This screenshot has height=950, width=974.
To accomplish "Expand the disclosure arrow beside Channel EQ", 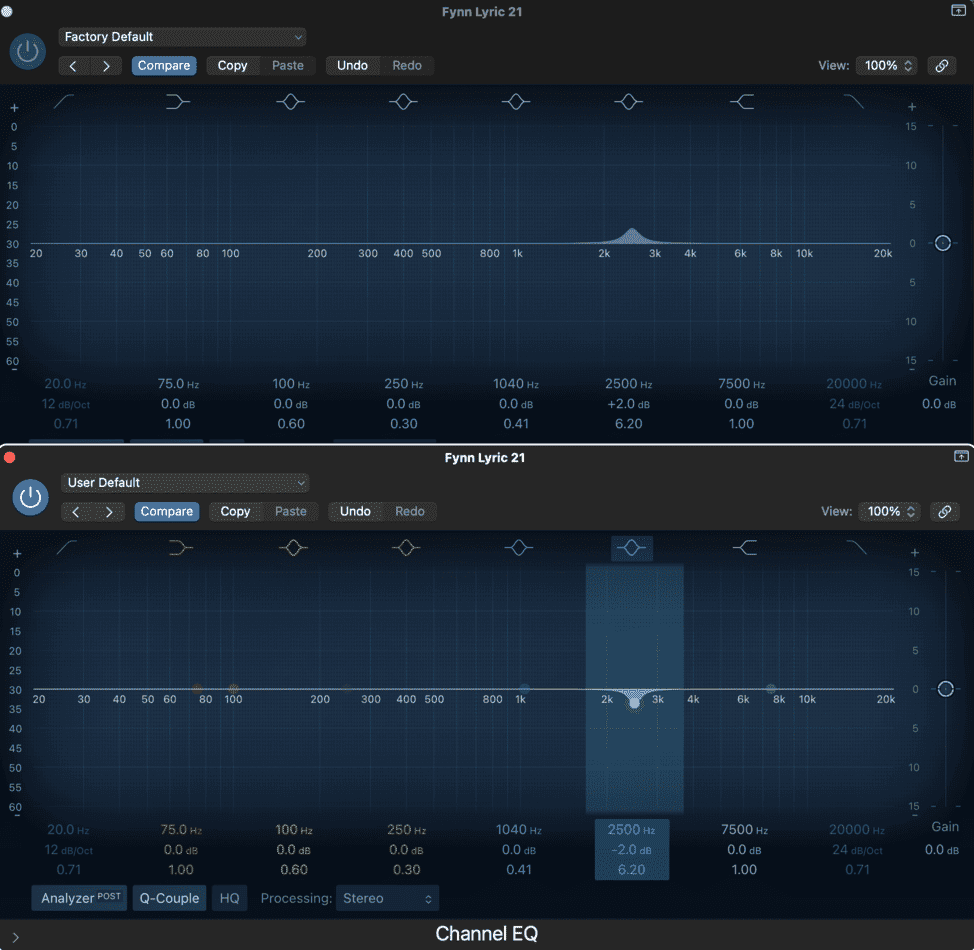I will coord(16,937).
